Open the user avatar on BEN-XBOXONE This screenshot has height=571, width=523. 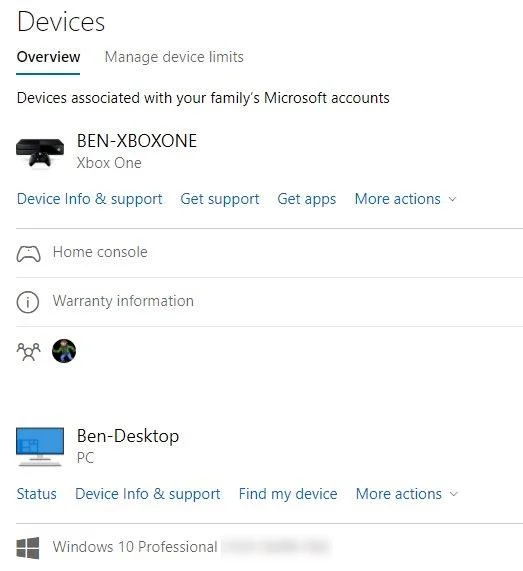[x=64, y=351]
